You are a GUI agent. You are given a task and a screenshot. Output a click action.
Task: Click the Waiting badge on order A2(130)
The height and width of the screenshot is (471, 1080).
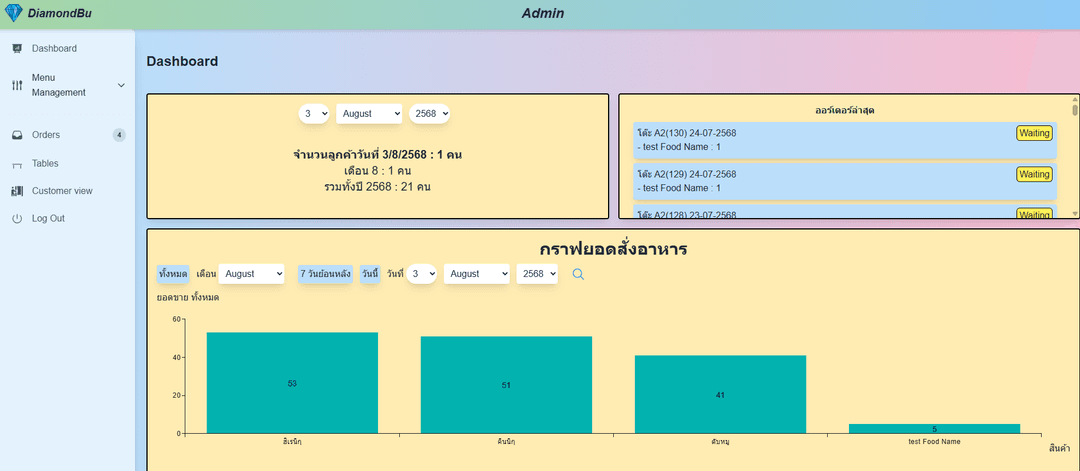point(1034,133)
